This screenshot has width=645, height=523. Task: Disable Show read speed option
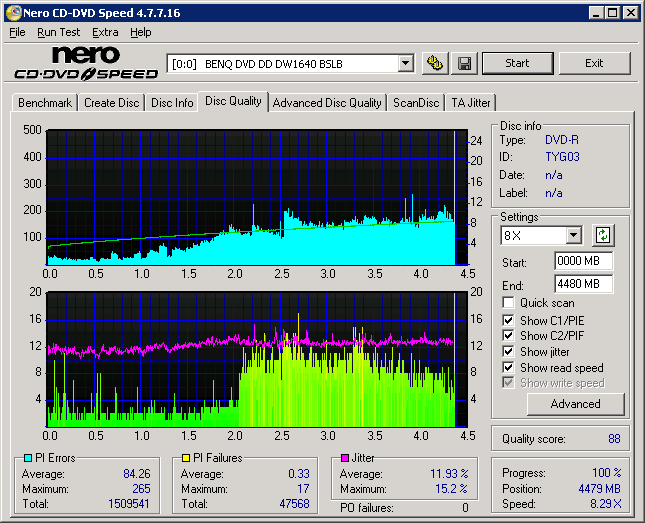click(x=509, y=368)
